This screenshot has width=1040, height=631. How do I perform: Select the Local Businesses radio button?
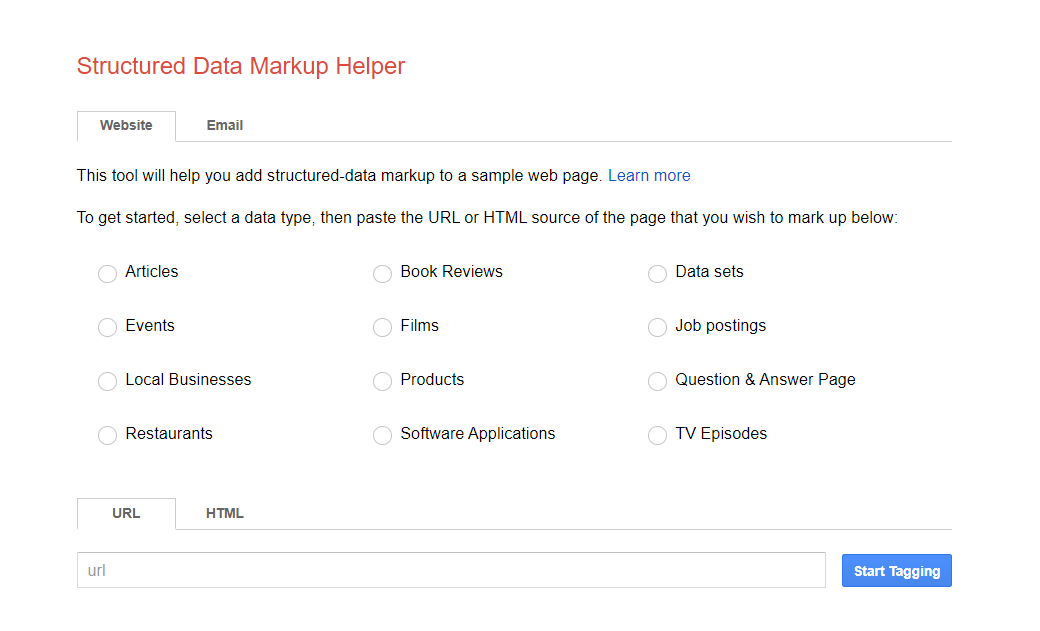click(x=108, y=381)
